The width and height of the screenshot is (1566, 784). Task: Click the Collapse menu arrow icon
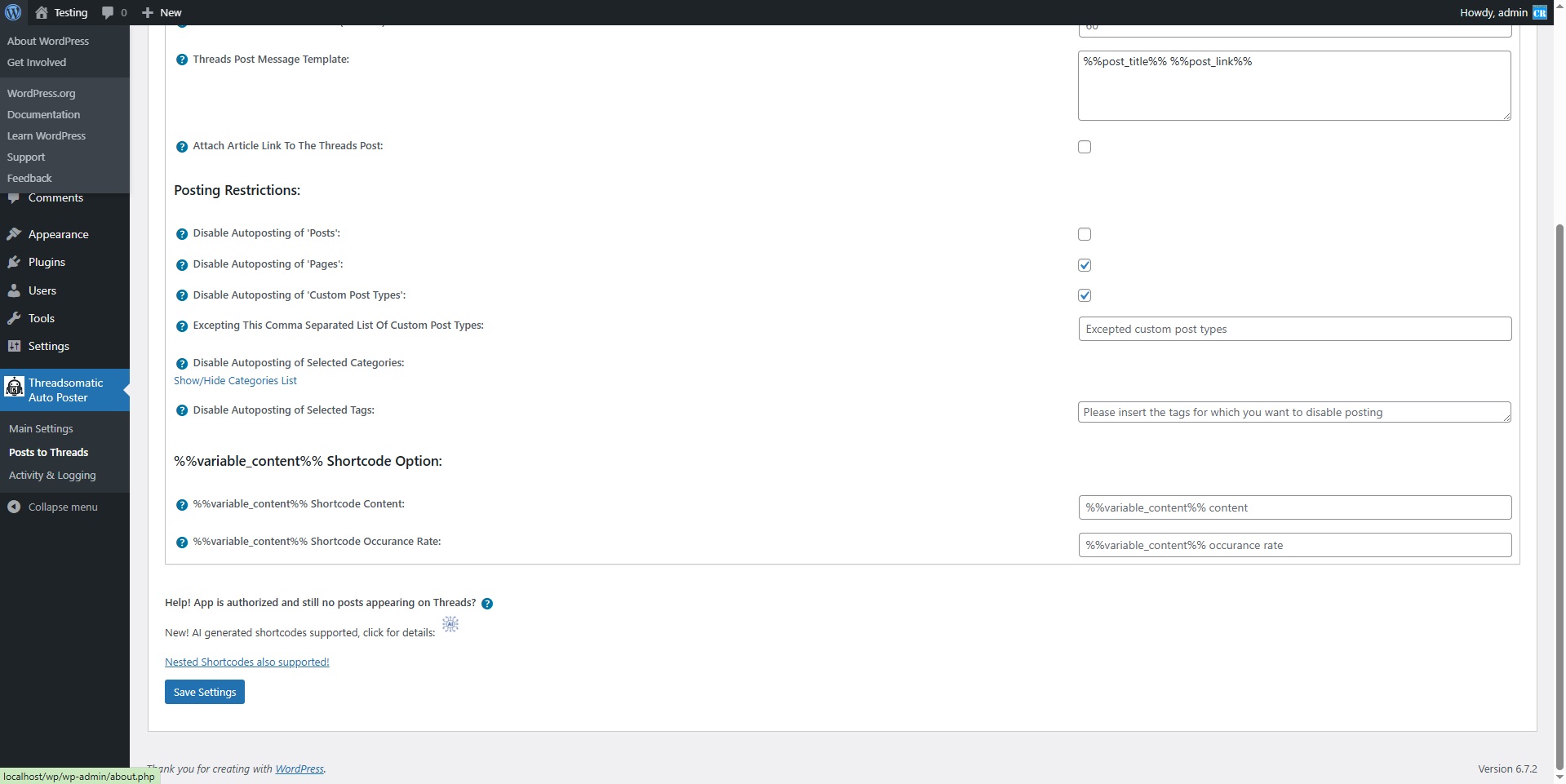(14, 507)
